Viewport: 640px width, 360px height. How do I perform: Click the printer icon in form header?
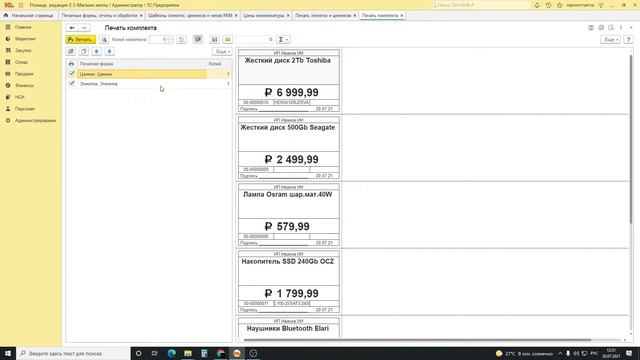[601, 28]
